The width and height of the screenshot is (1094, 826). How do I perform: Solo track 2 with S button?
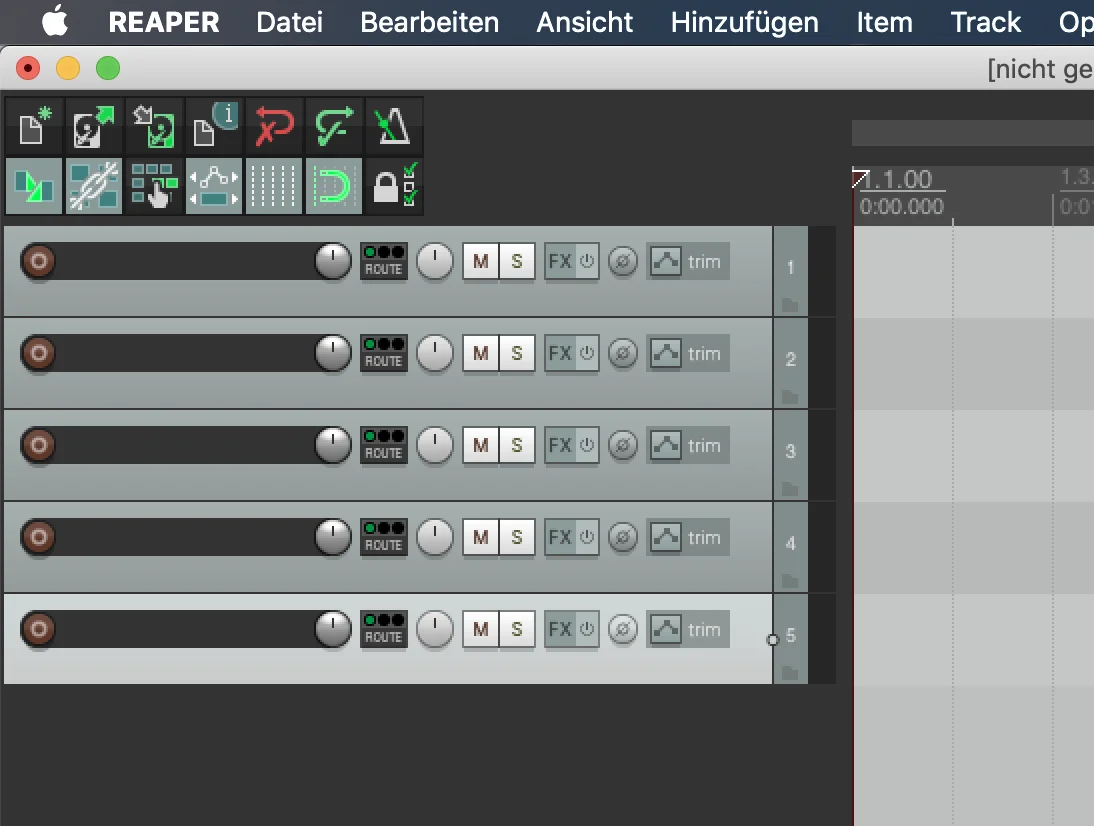click(517, 354)
